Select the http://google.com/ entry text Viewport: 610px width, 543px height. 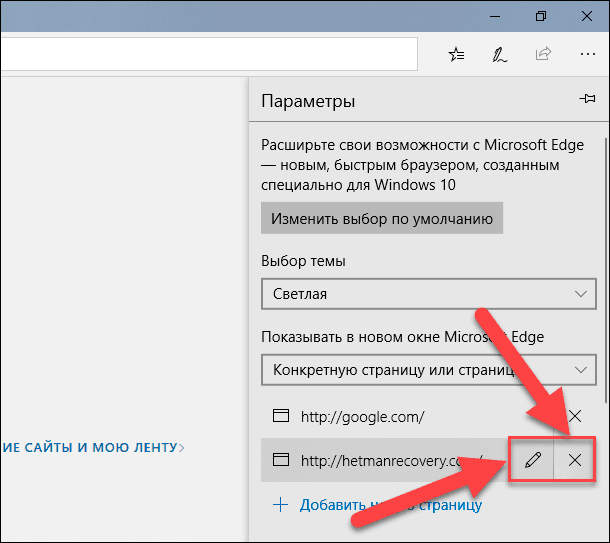pyautogui.click(x=363, y=417)
